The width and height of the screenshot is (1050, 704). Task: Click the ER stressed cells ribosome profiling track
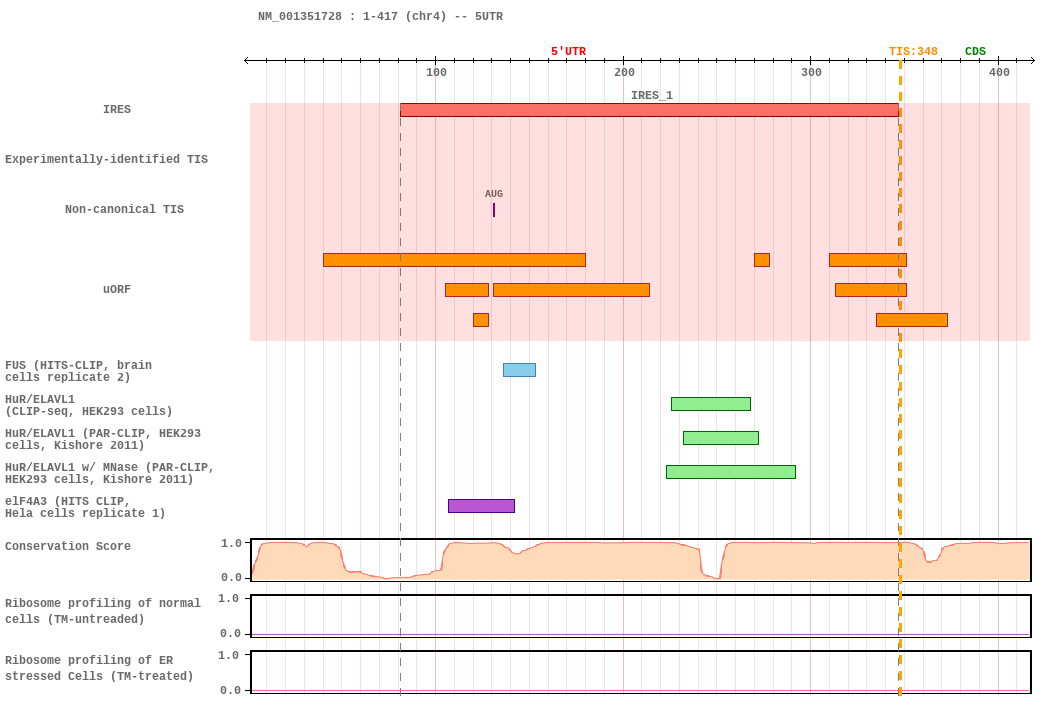(640, 672)
